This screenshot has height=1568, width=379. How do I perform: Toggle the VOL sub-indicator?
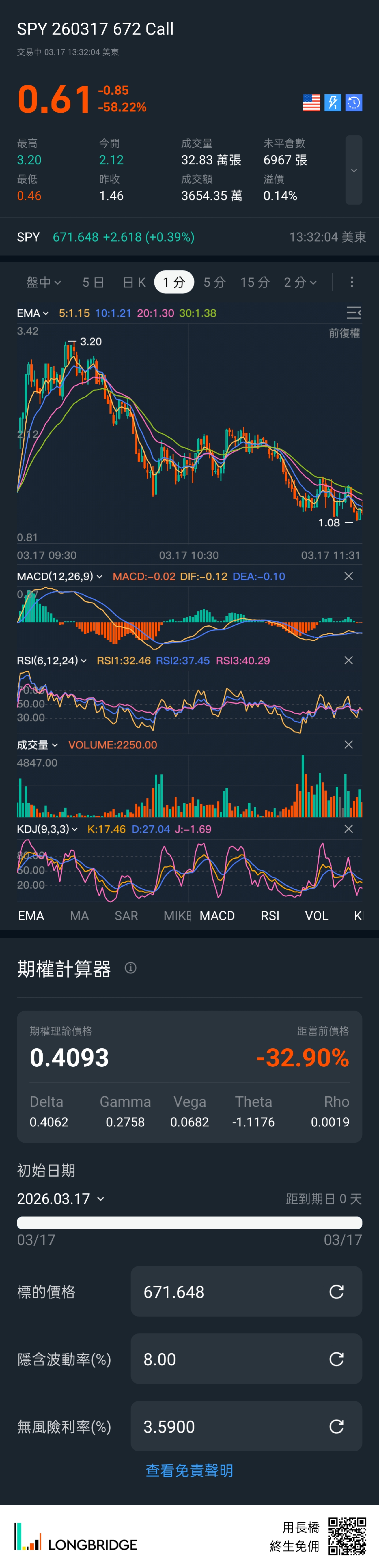[x=316, y=916]
